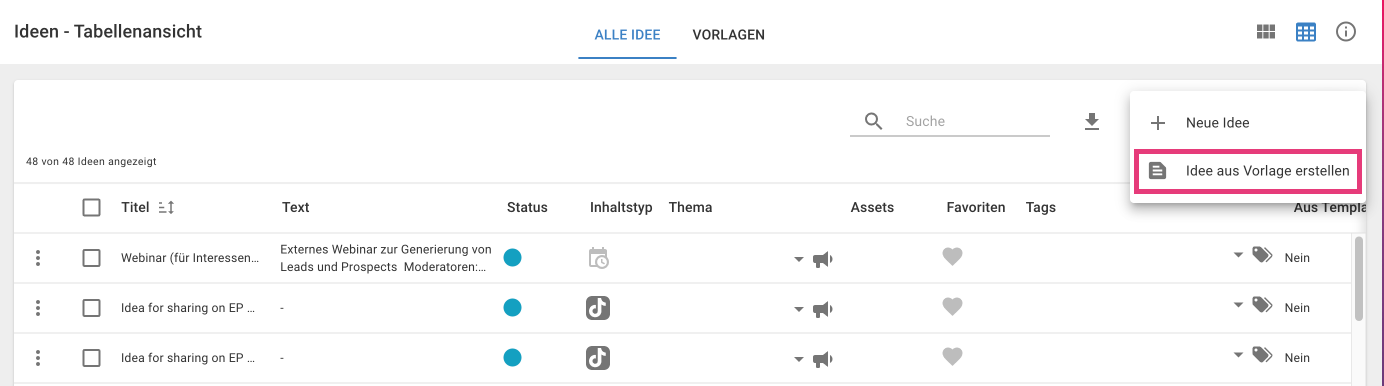This screenshot has height=386, width=1384.
Task: Favorite the Webinar idea with heart icon
Action: coord(952,258)
